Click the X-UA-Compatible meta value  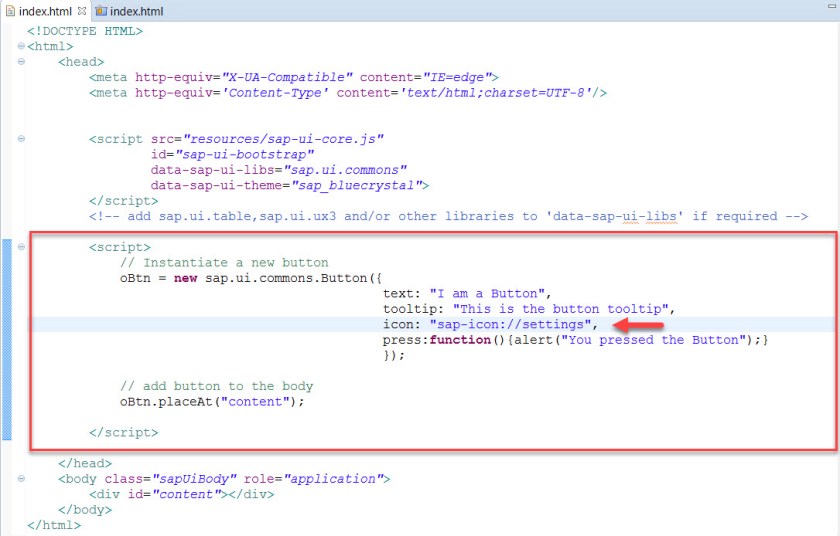287,77
